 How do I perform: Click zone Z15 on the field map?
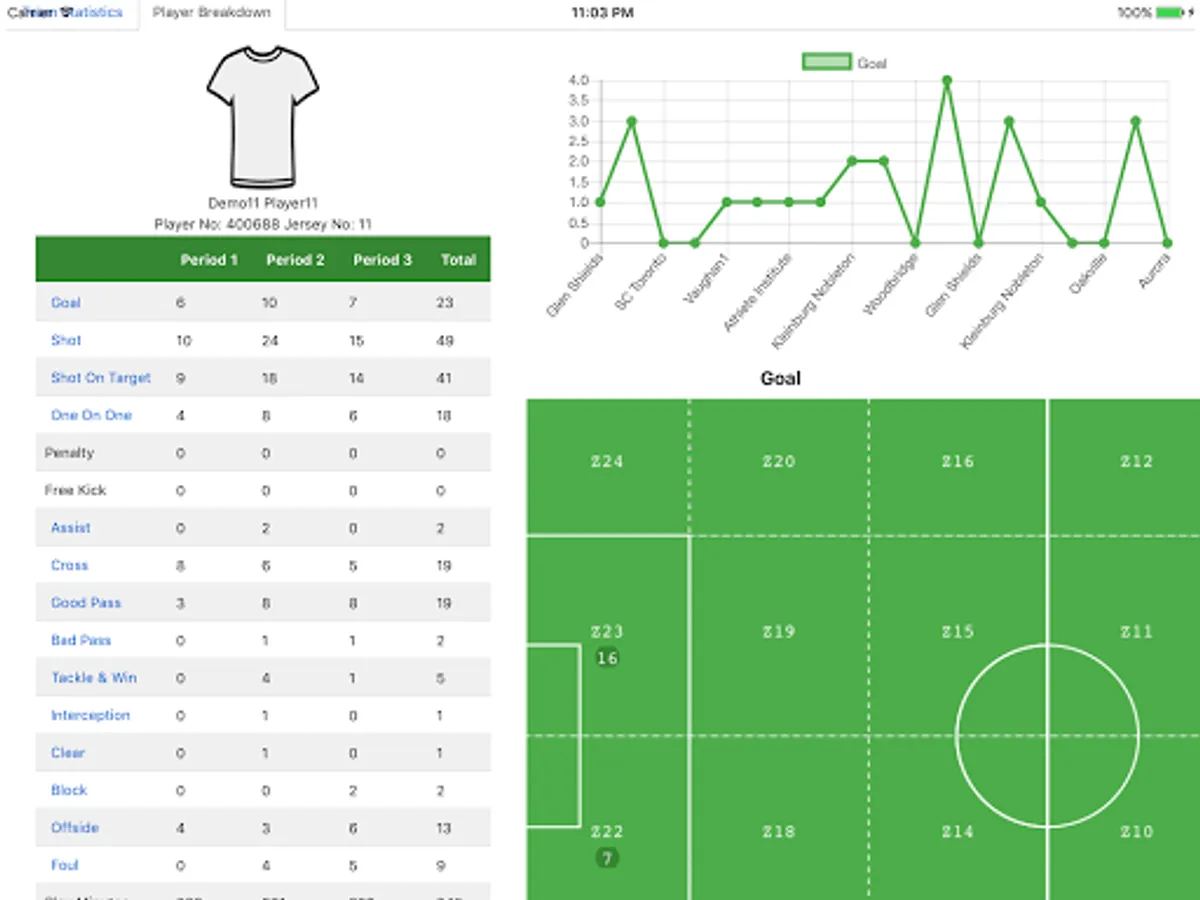(957, 631)
